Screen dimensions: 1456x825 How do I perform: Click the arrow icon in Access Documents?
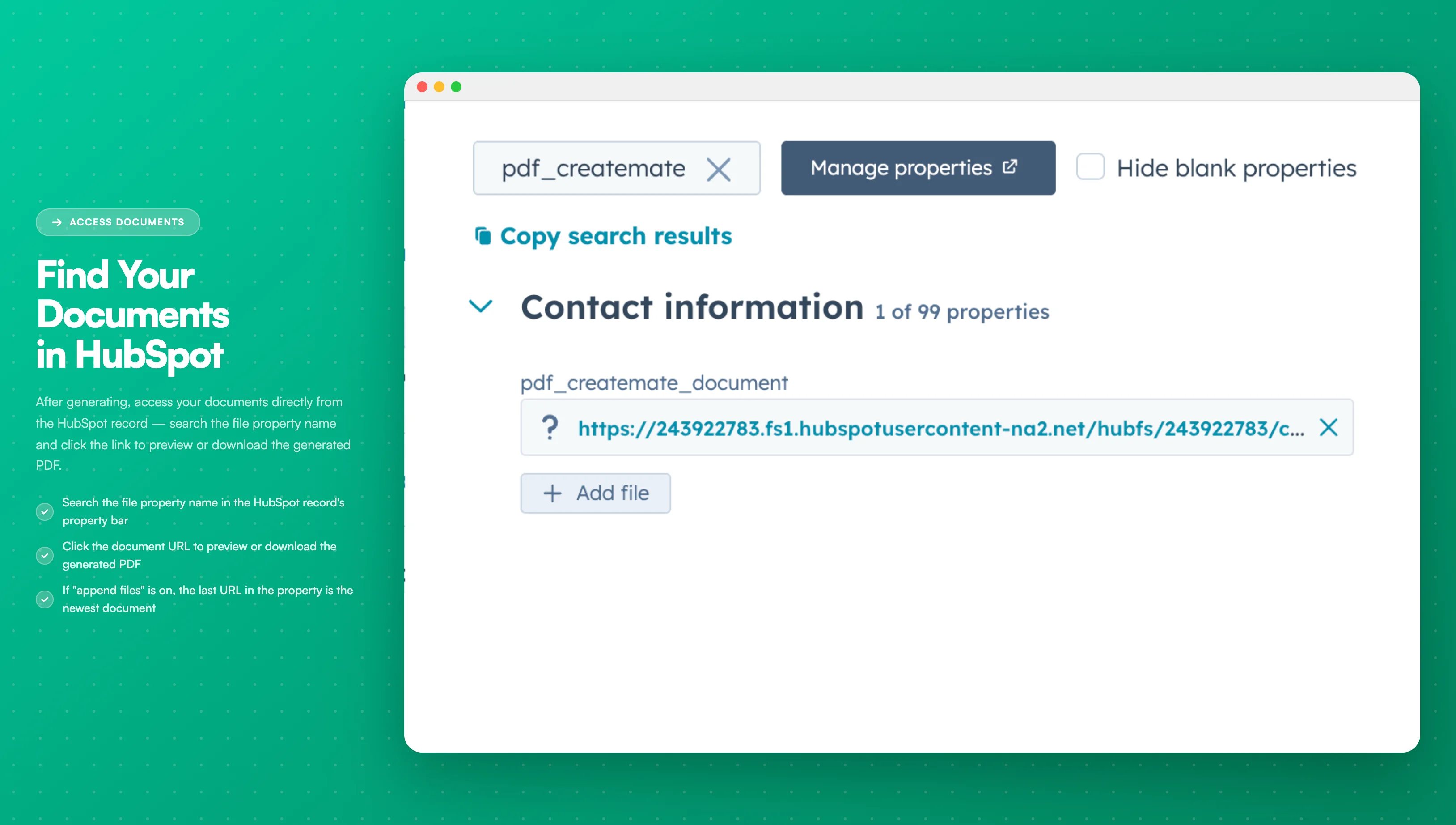(x=57, y=222)
